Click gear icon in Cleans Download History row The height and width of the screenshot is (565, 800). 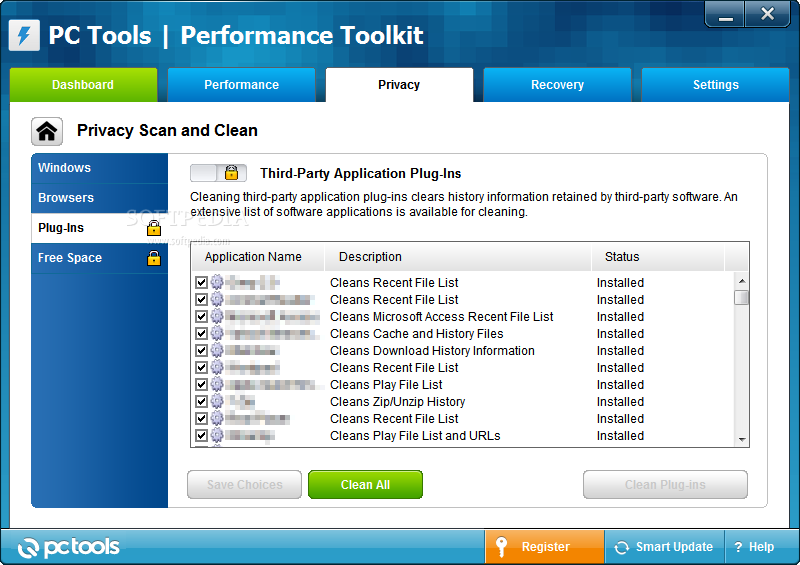217,350
